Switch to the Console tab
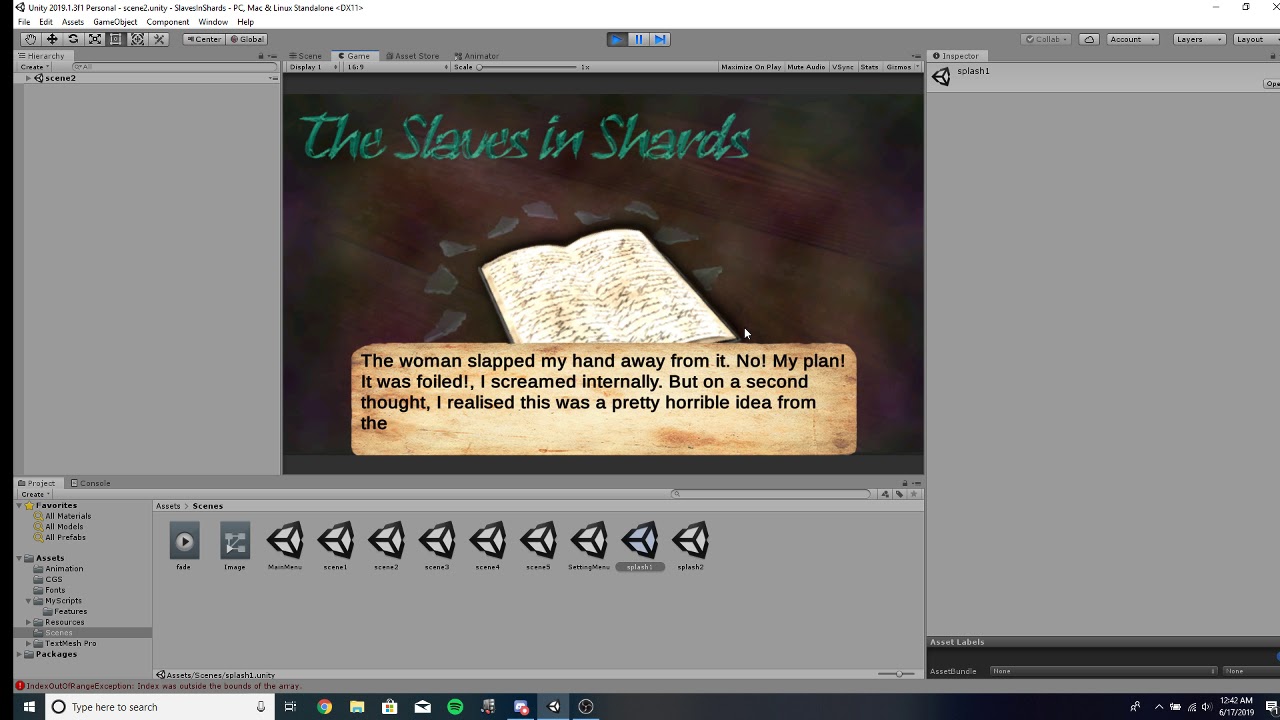 pyautogui.click(x=90, y=483)
